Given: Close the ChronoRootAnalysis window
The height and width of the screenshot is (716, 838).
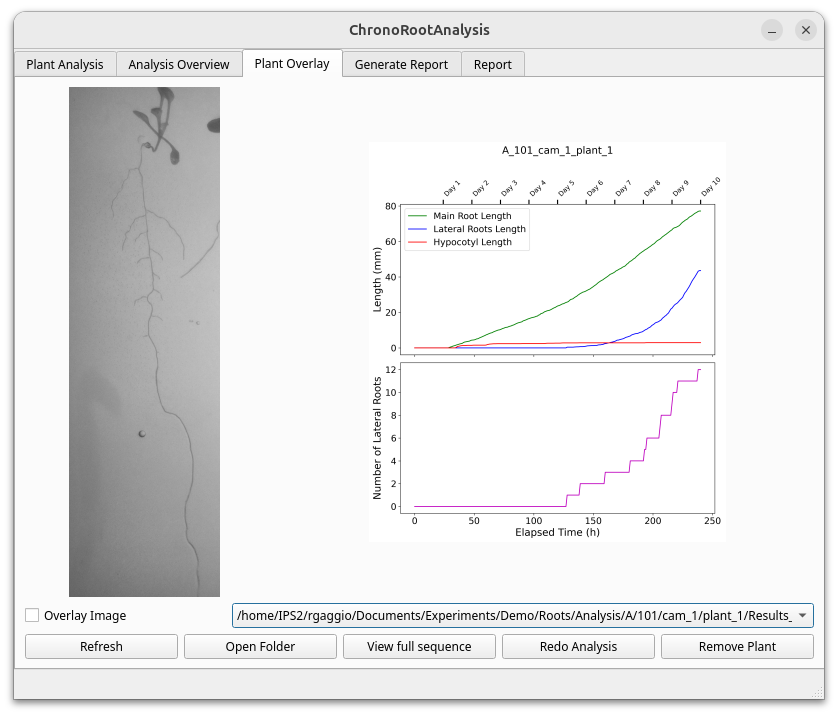Looking at the screenshot, I should tap(806, 30).
